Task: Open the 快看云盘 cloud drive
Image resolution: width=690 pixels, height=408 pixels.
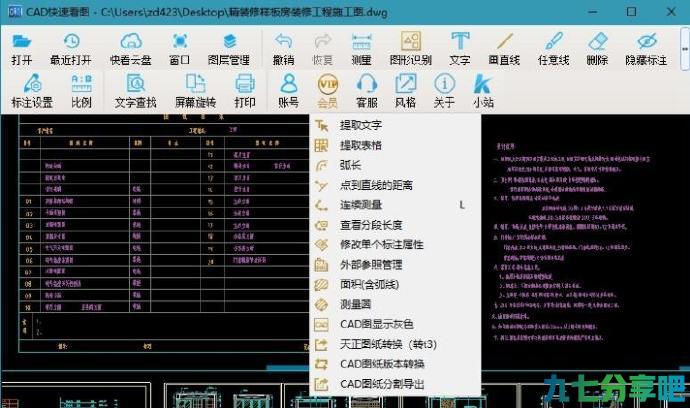Action: point(131,49)
